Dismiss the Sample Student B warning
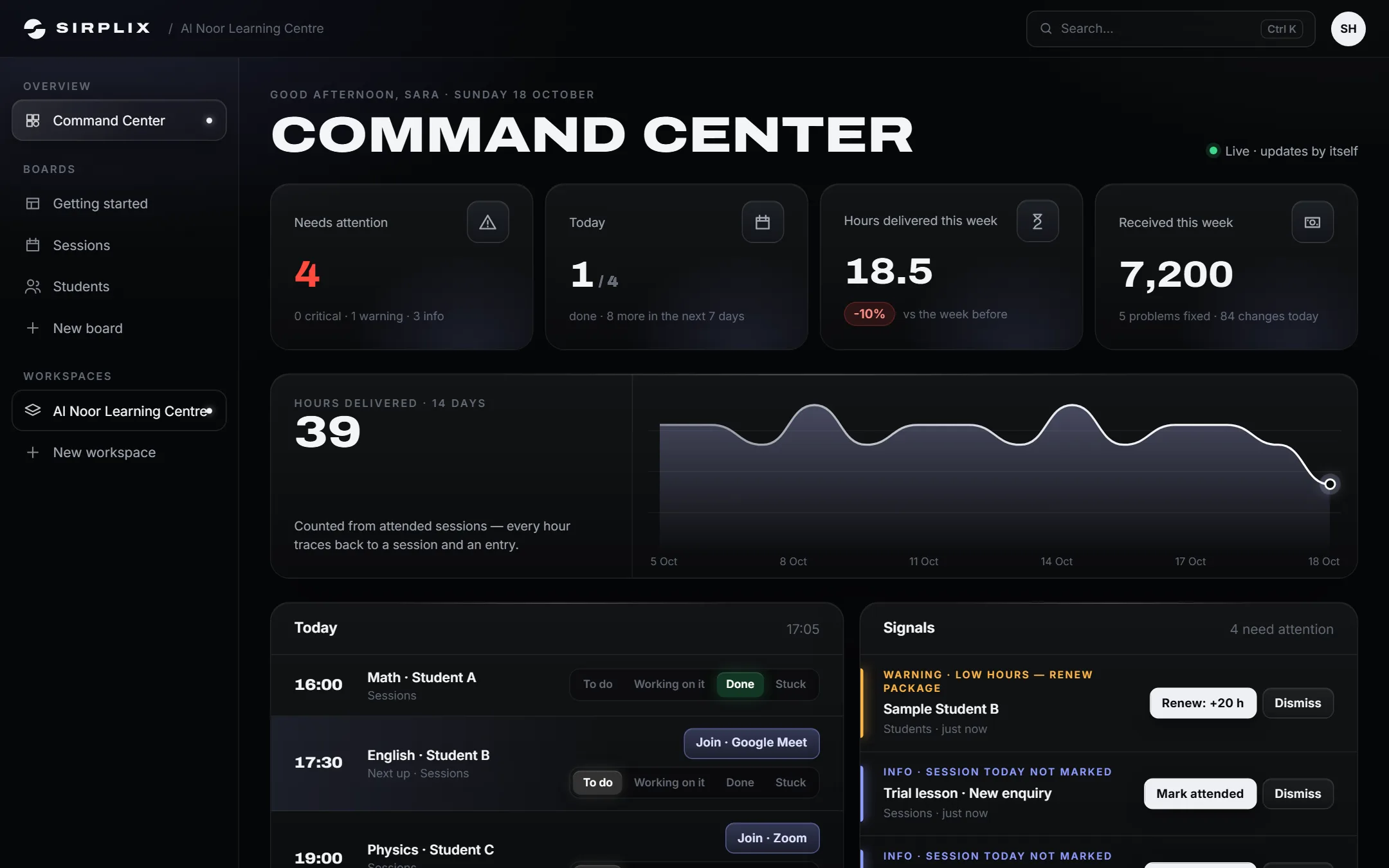The width and height of the screenshot is (1389, 868). click(x=1298, y=703)
